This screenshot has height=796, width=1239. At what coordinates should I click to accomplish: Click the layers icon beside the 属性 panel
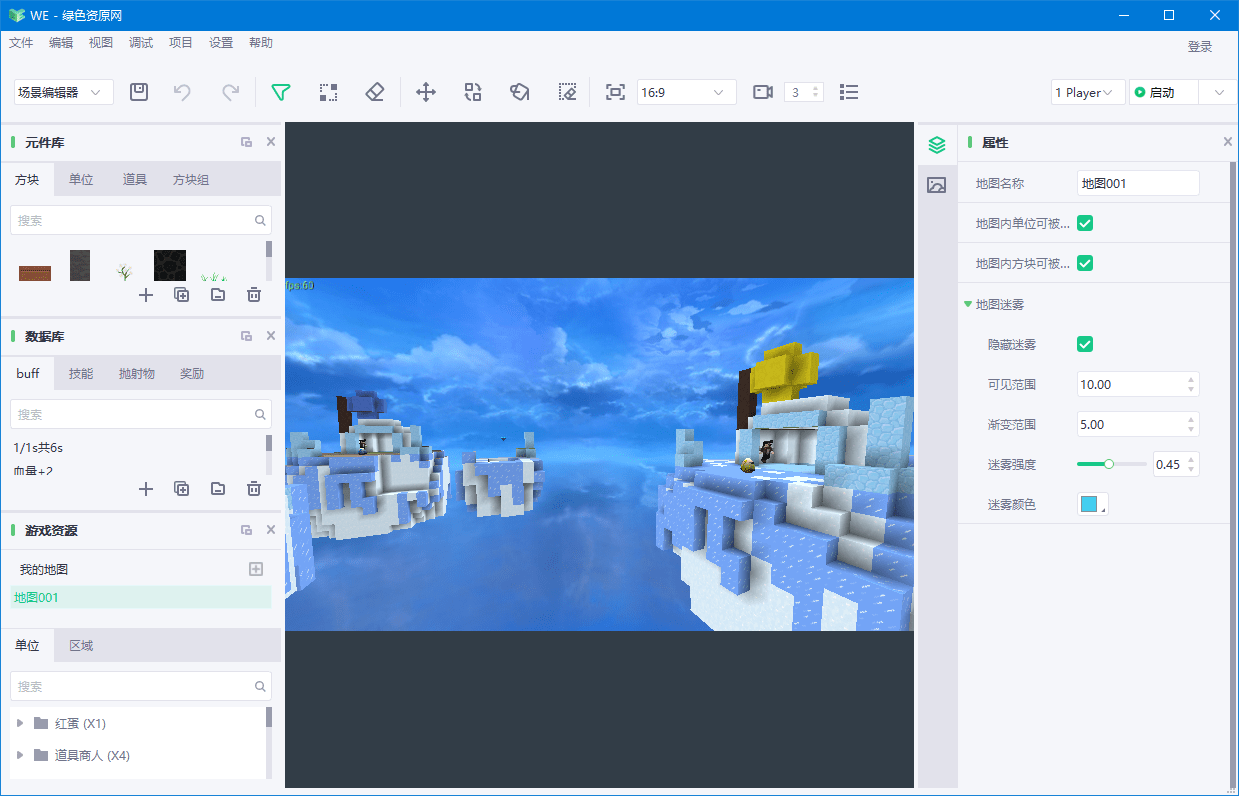(x=936, y=144)
